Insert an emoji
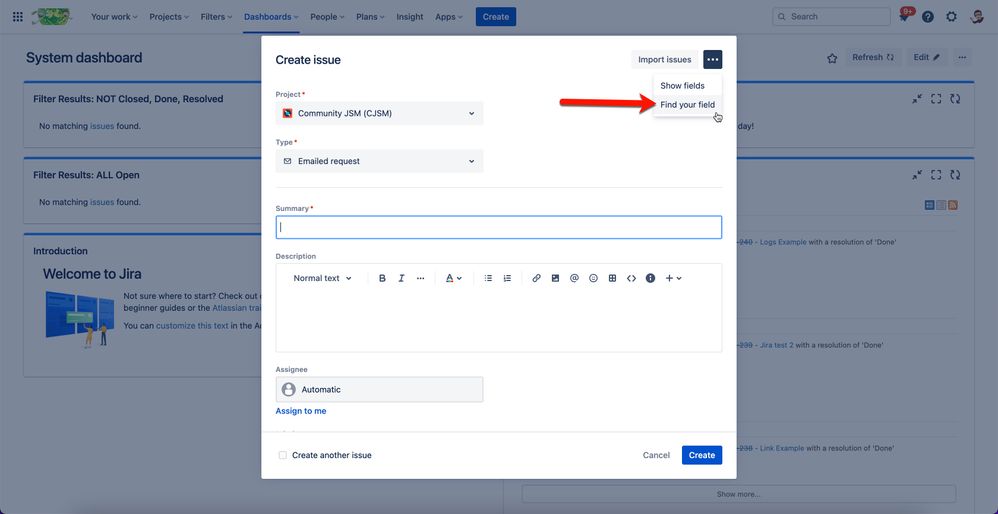This screenshot has height=514, width=998. [593, 278]
